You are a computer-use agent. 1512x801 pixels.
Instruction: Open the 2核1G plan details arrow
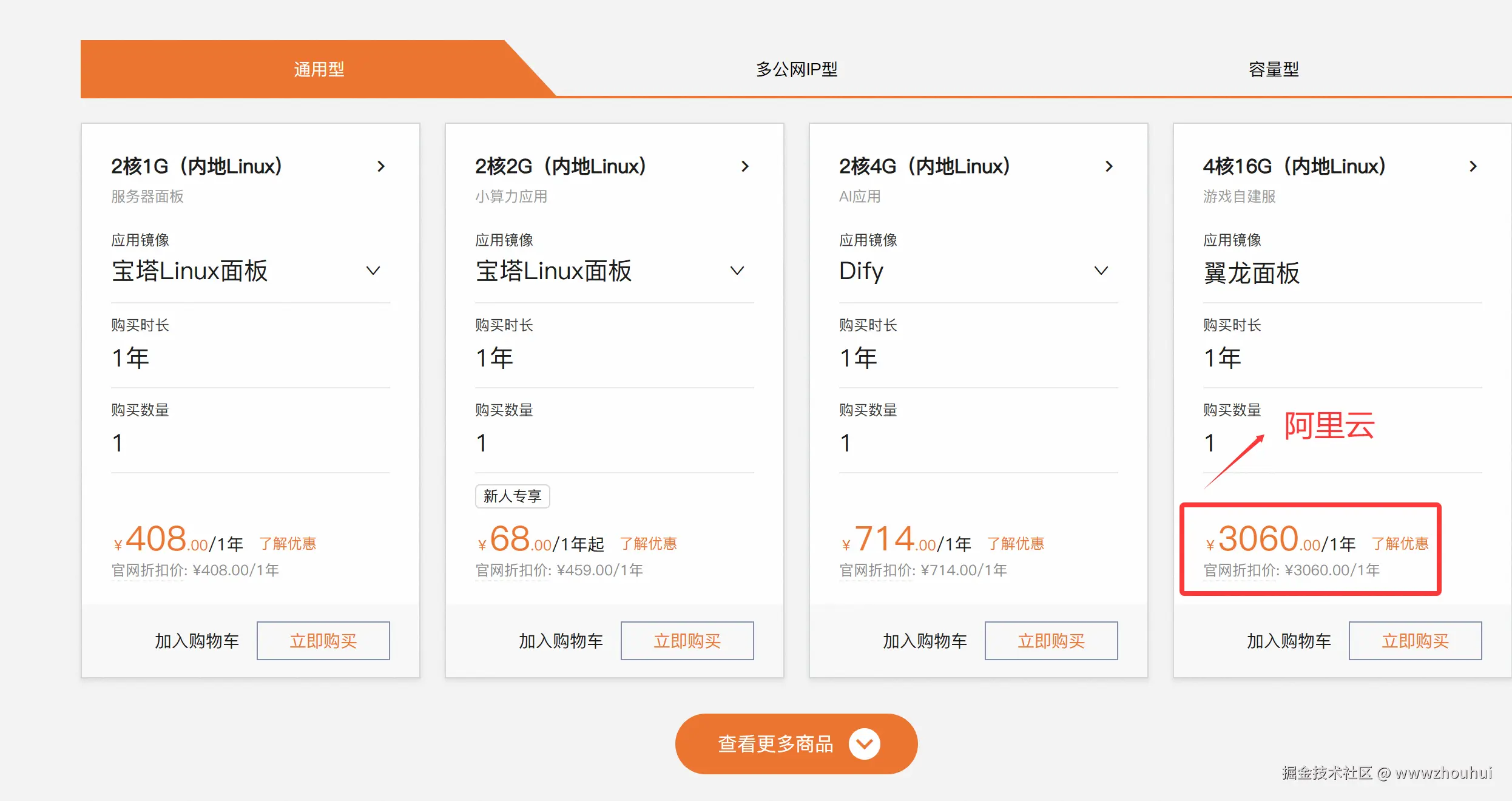tap(381, 166)
